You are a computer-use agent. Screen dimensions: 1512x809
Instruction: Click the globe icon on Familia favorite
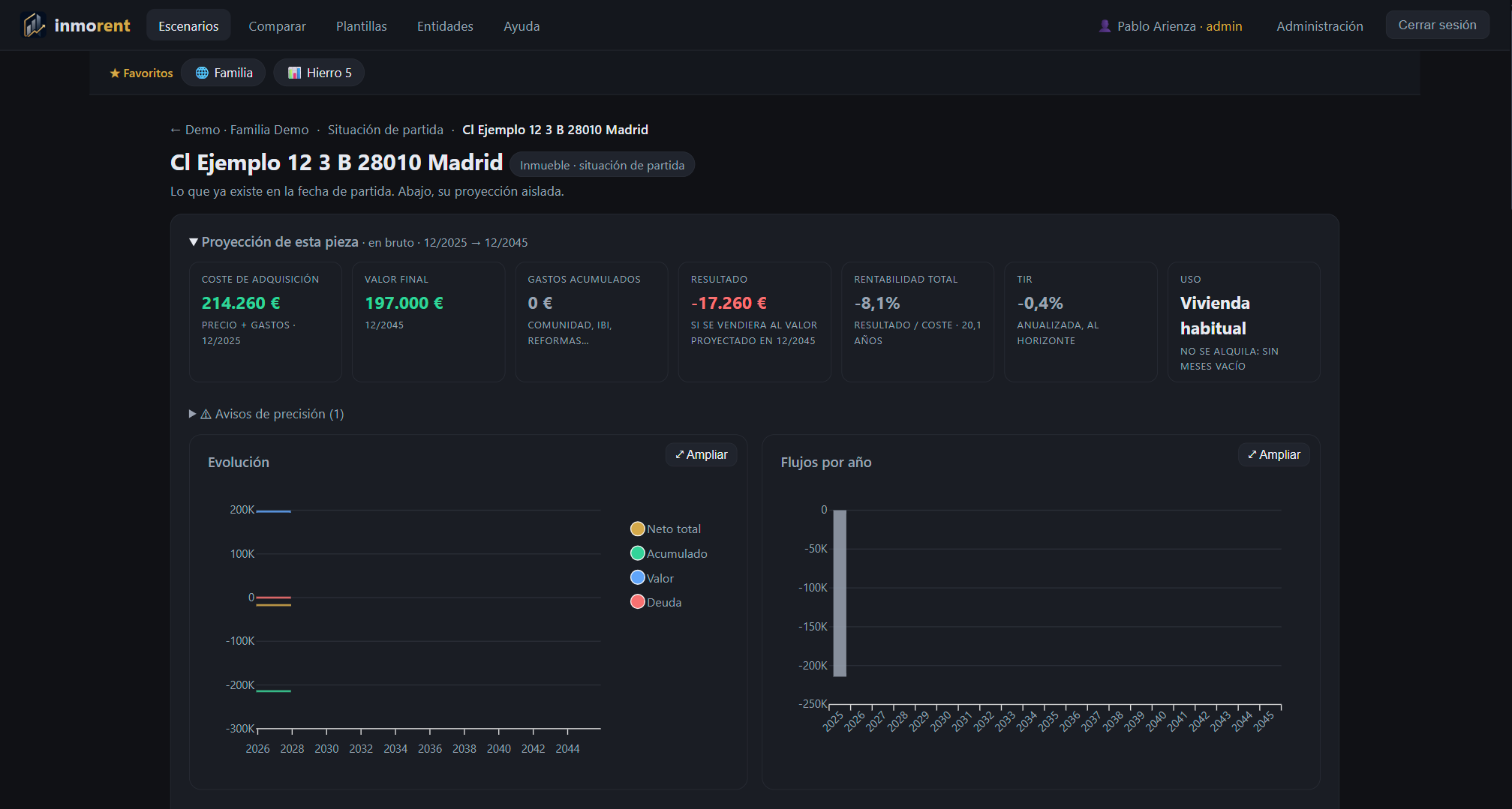(202, 73)
